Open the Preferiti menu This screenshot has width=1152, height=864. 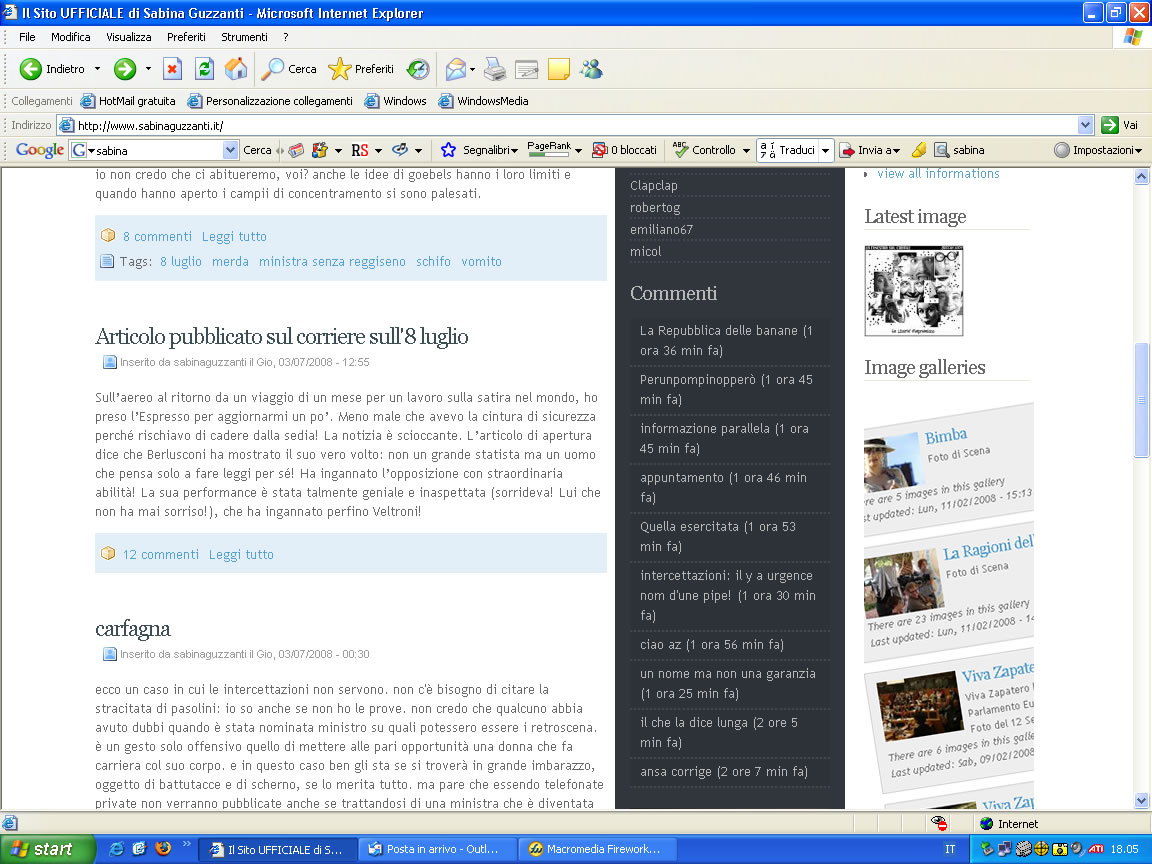click(186, 37)
